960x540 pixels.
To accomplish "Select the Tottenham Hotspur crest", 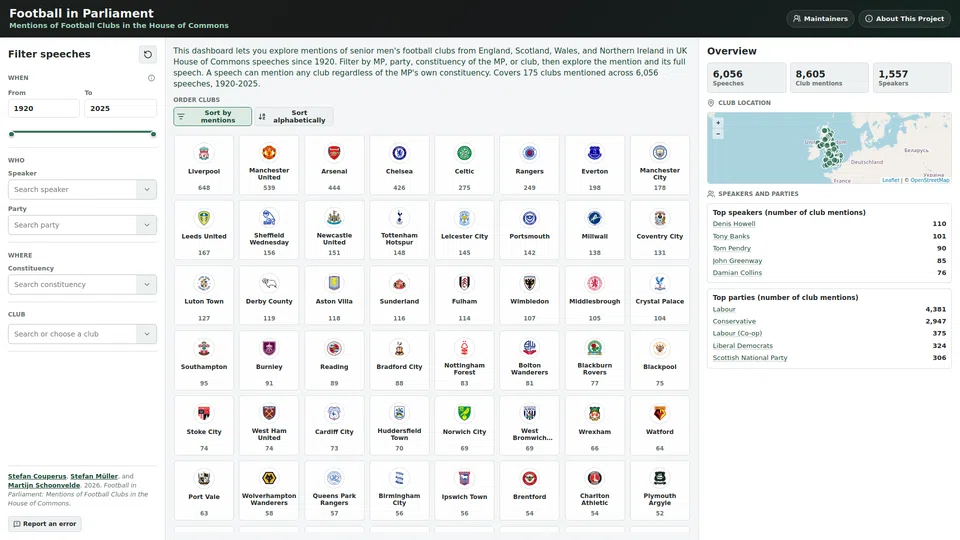I will click(x=399, y=217).
